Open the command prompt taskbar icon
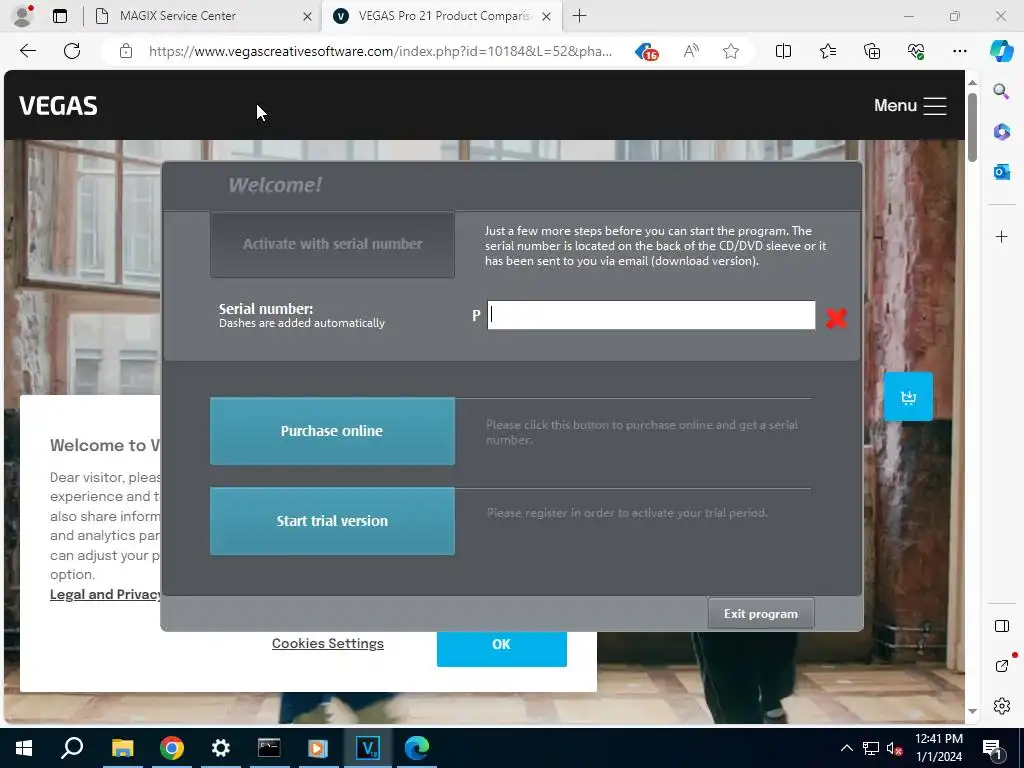 click(x=269, y=748)
